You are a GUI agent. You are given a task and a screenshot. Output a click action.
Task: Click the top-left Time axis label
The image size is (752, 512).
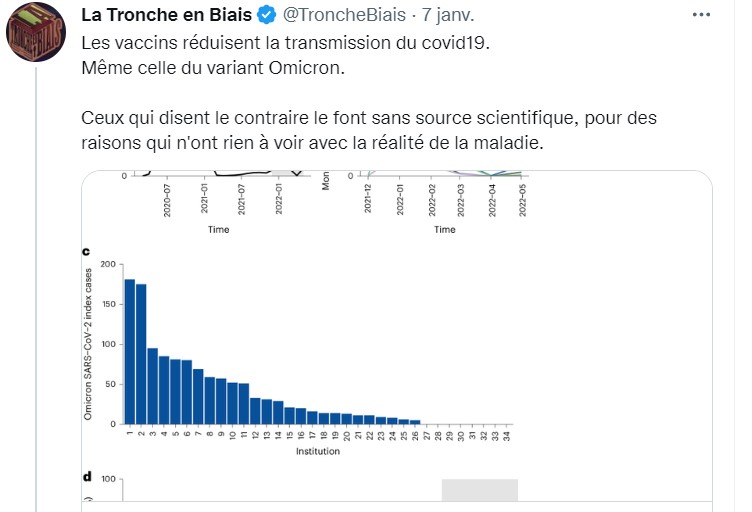point(219,229)
